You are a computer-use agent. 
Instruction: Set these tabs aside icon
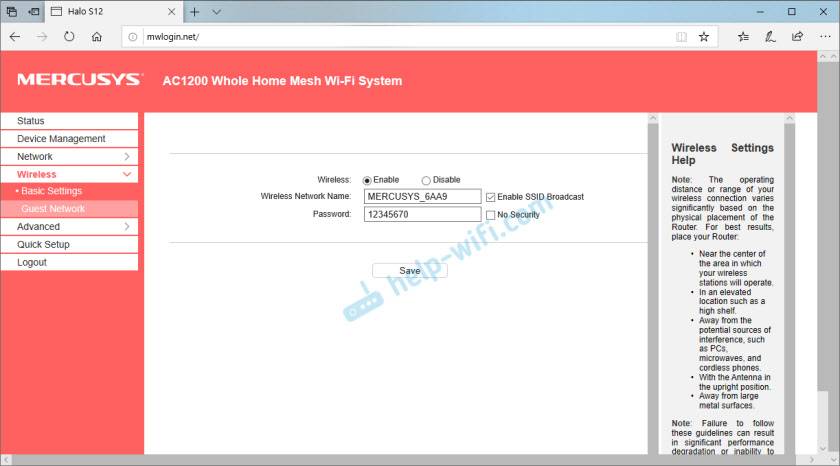[34, 11]
